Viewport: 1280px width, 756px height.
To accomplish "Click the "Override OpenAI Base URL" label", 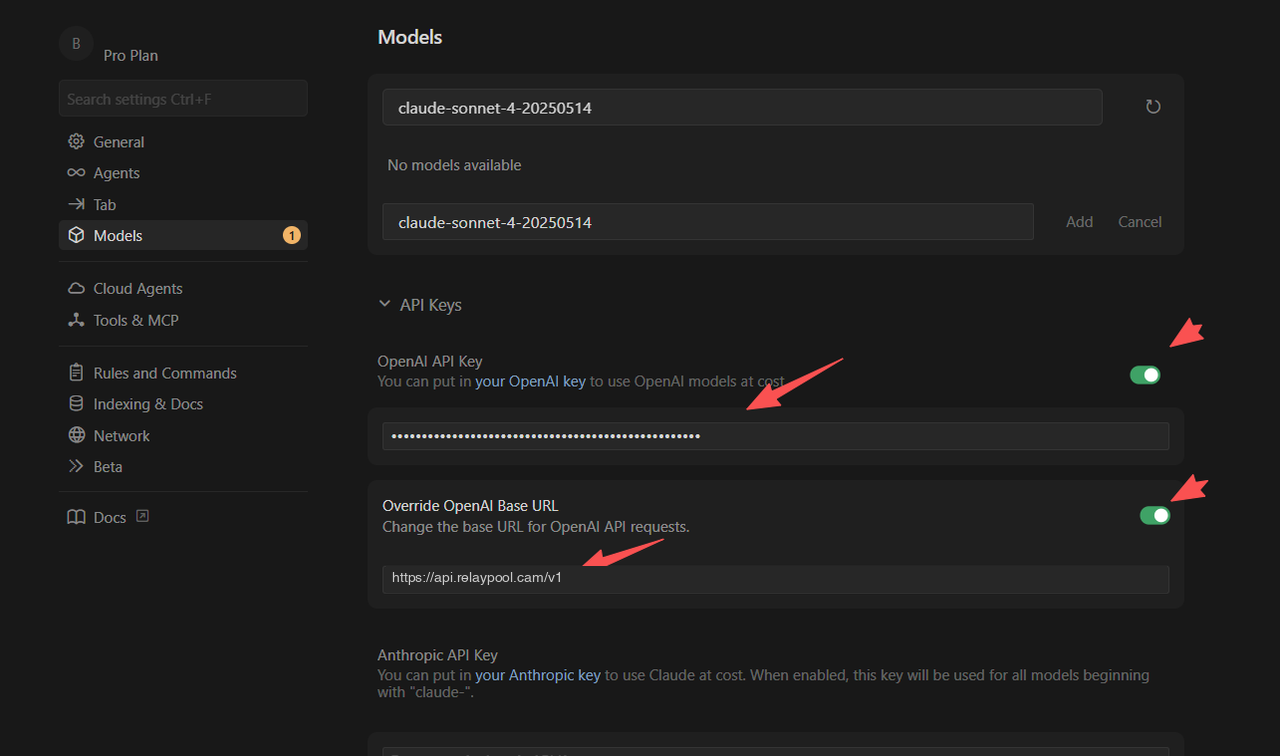I will pos(470,505).
